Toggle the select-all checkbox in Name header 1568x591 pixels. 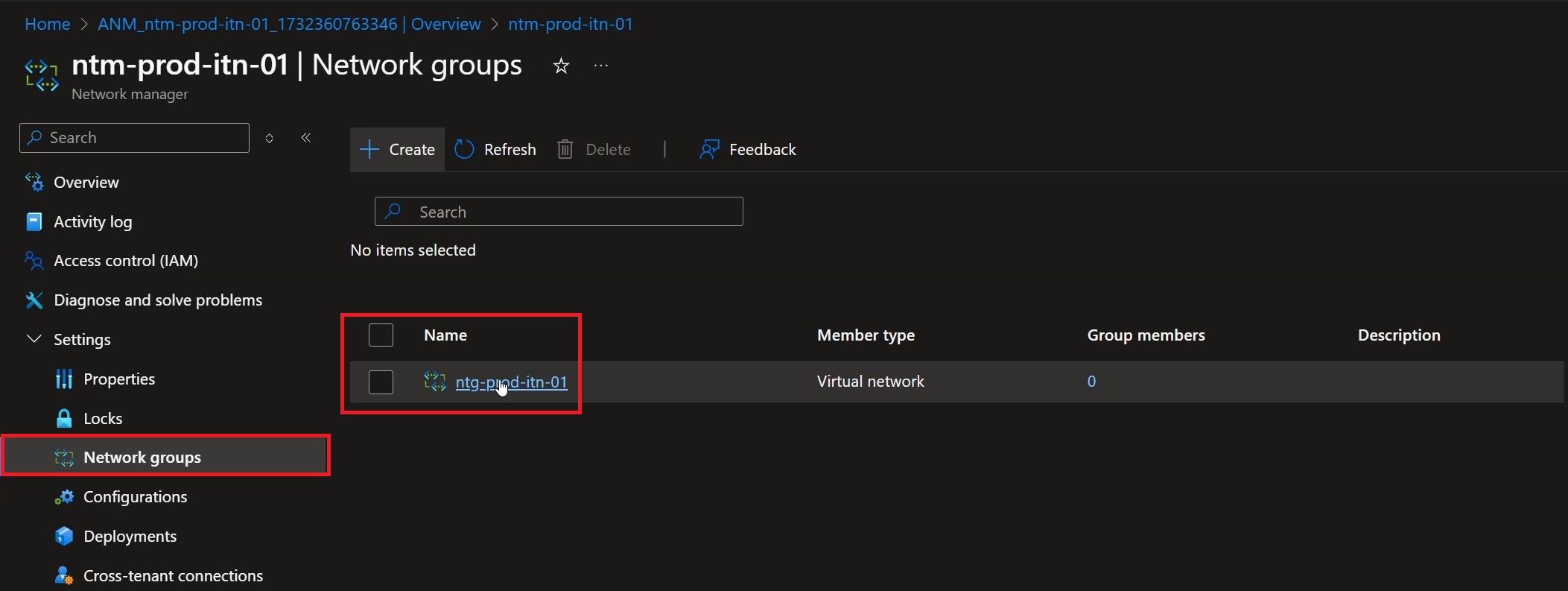click(381, 335)
